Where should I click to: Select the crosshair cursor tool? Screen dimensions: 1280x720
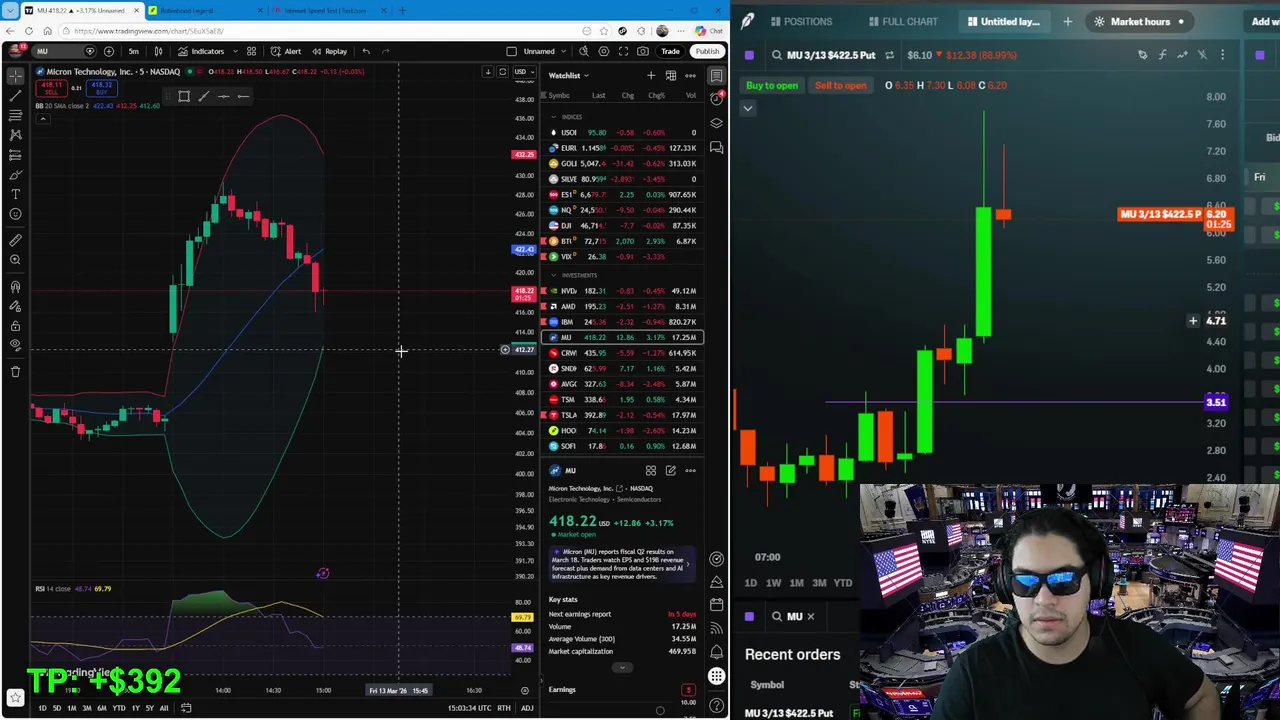click(15, 76)
